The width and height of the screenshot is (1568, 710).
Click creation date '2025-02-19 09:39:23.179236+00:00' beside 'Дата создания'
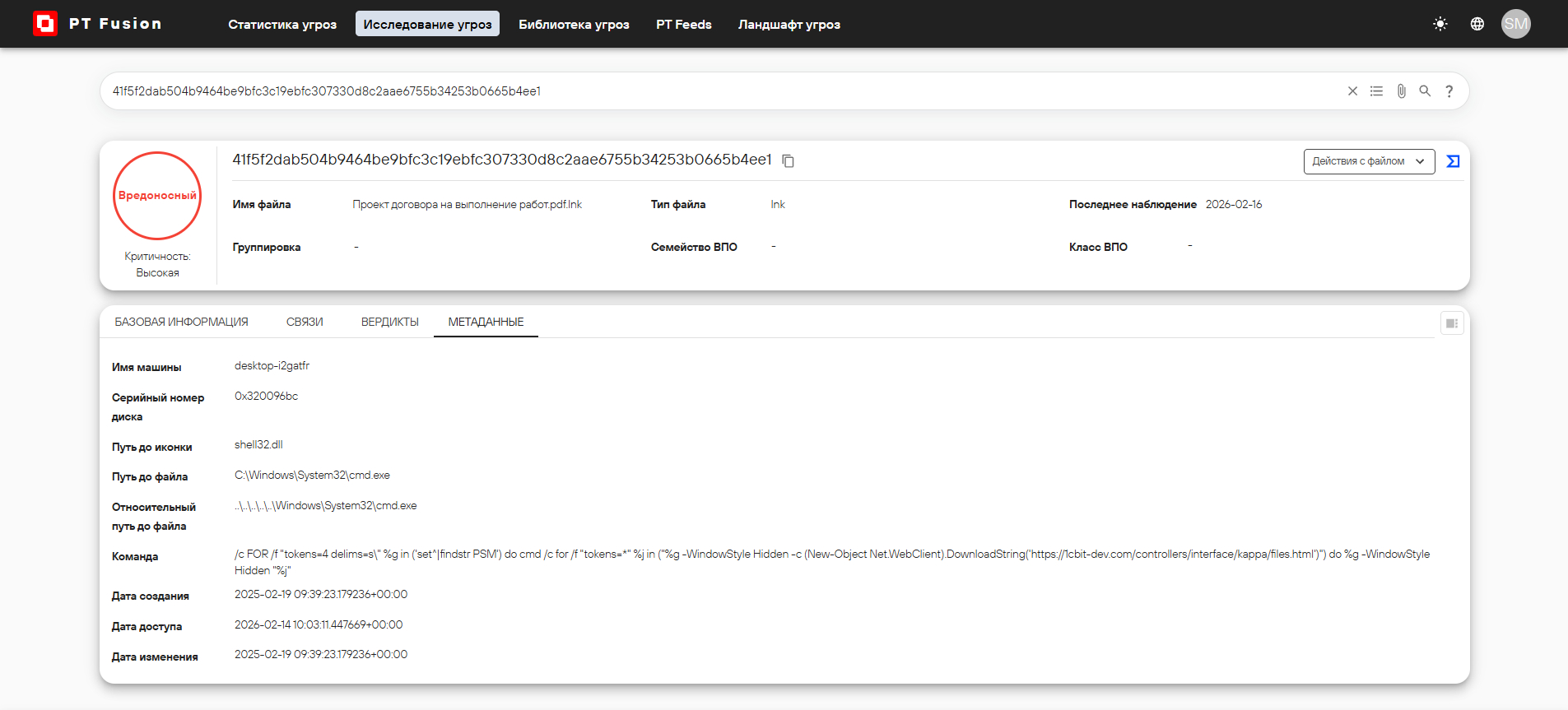[x=321, y=594]
